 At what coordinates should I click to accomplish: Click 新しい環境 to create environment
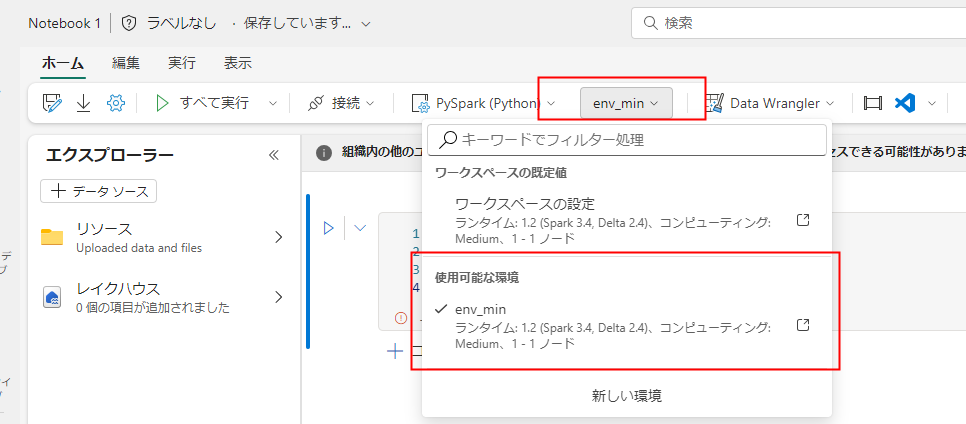click(627, 396)
